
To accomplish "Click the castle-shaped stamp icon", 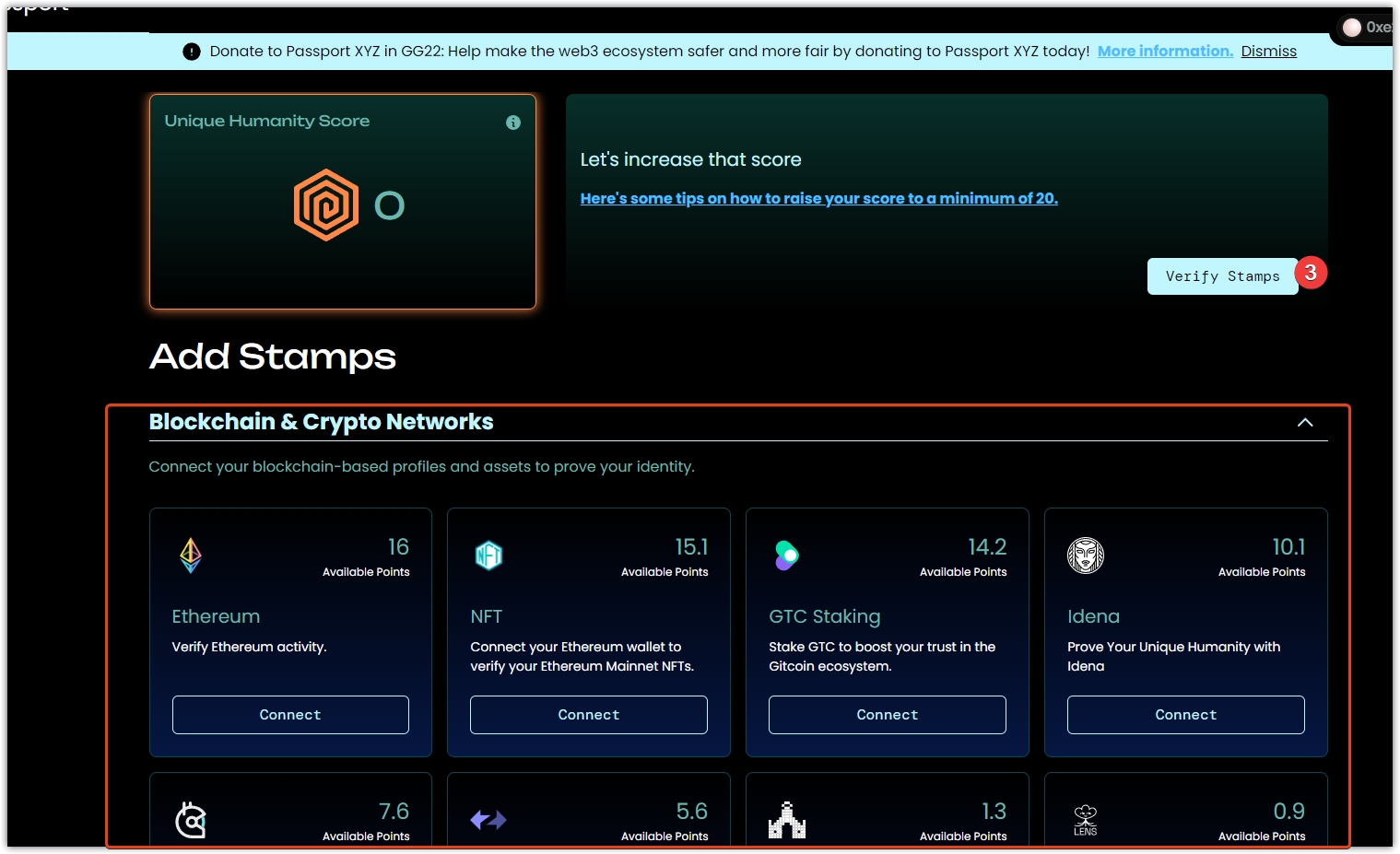I will (x=786, y=819).
